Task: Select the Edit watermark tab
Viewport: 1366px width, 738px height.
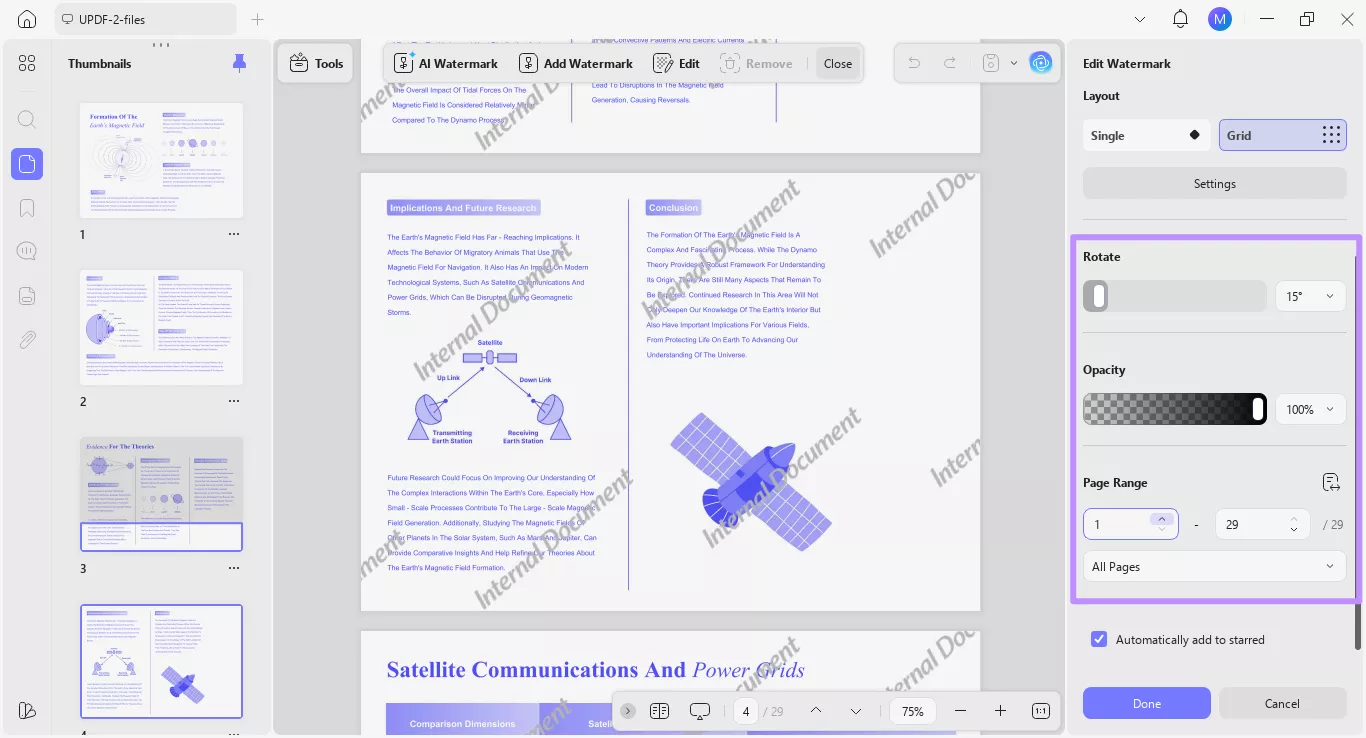Action: click(x=675, y=63)
